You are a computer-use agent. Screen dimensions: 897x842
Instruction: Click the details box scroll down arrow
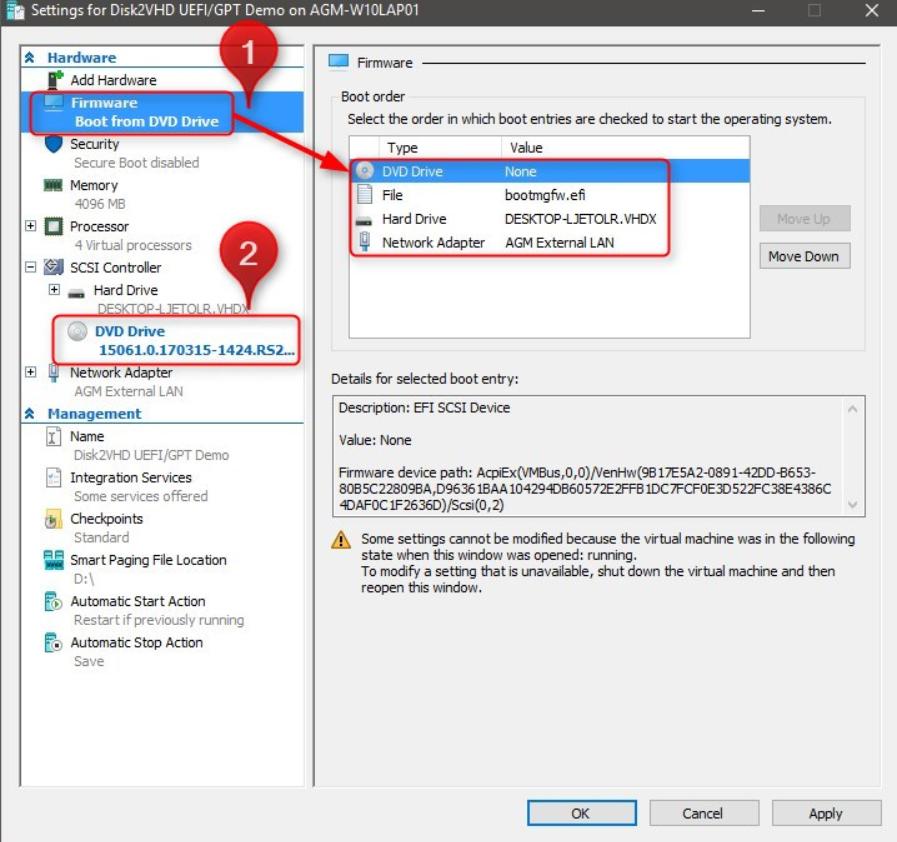[x=852, y=505]
